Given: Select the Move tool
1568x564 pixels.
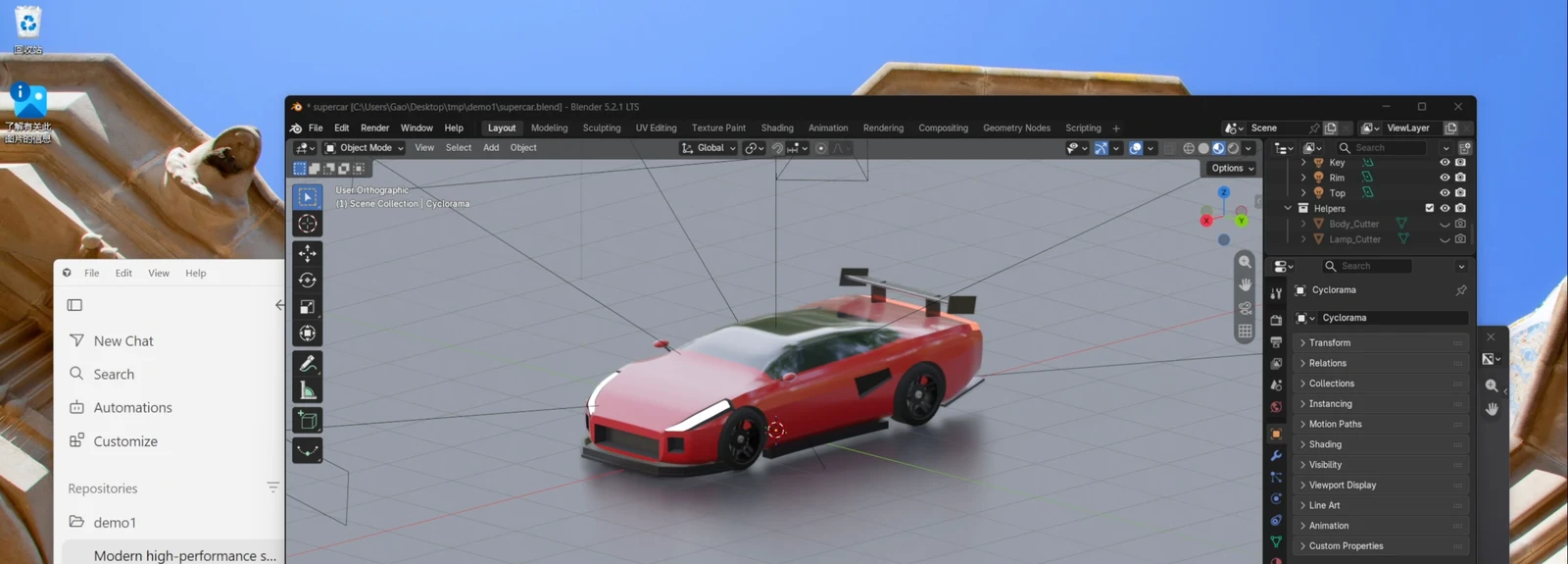Looking at the screenshot, I should coord(308,253).
